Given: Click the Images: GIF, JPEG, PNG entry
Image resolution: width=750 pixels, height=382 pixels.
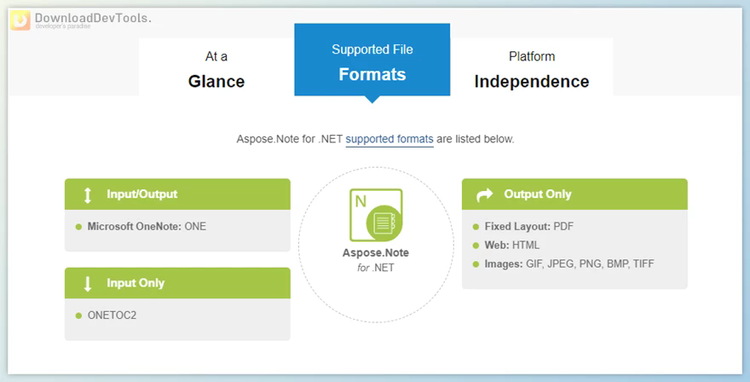Looking at the screenshot, I should click(x=569, y=264).
